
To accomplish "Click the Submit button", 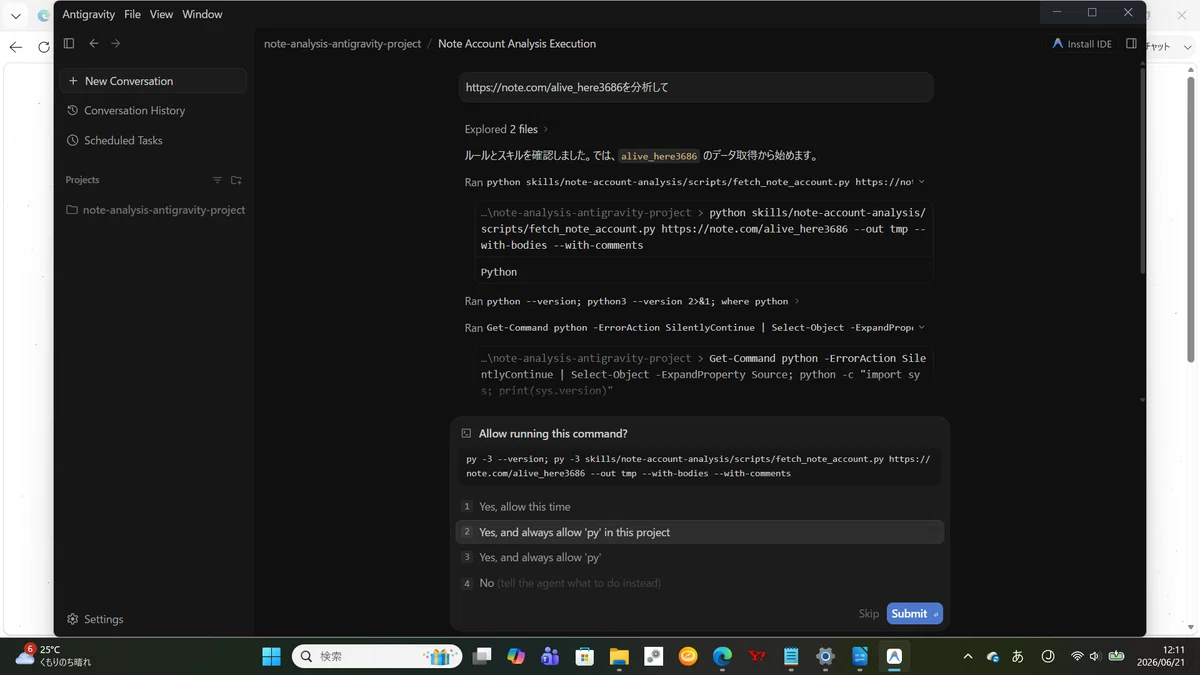I will pyautogui.click(x=914, y=614).
